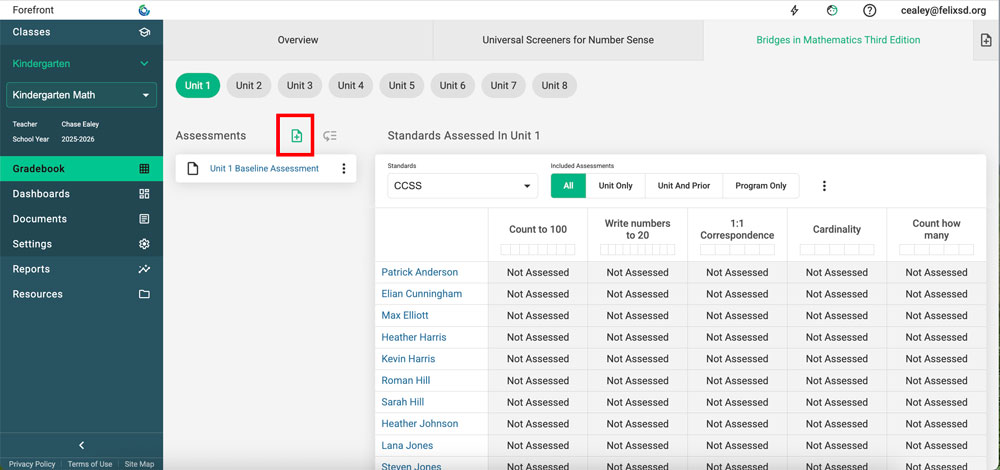Select the Program Only filter

(760, 186)
